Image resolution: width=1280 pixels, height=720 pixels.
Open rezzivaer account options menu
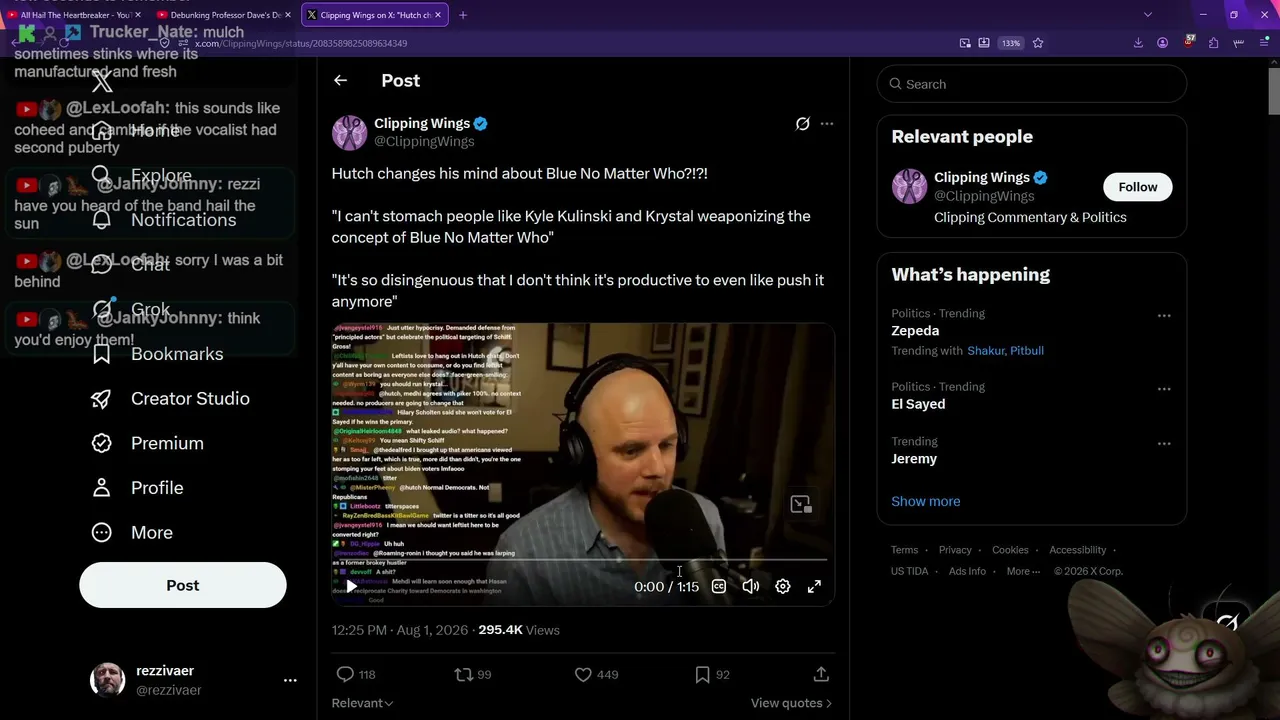click(x=290, y=680)
